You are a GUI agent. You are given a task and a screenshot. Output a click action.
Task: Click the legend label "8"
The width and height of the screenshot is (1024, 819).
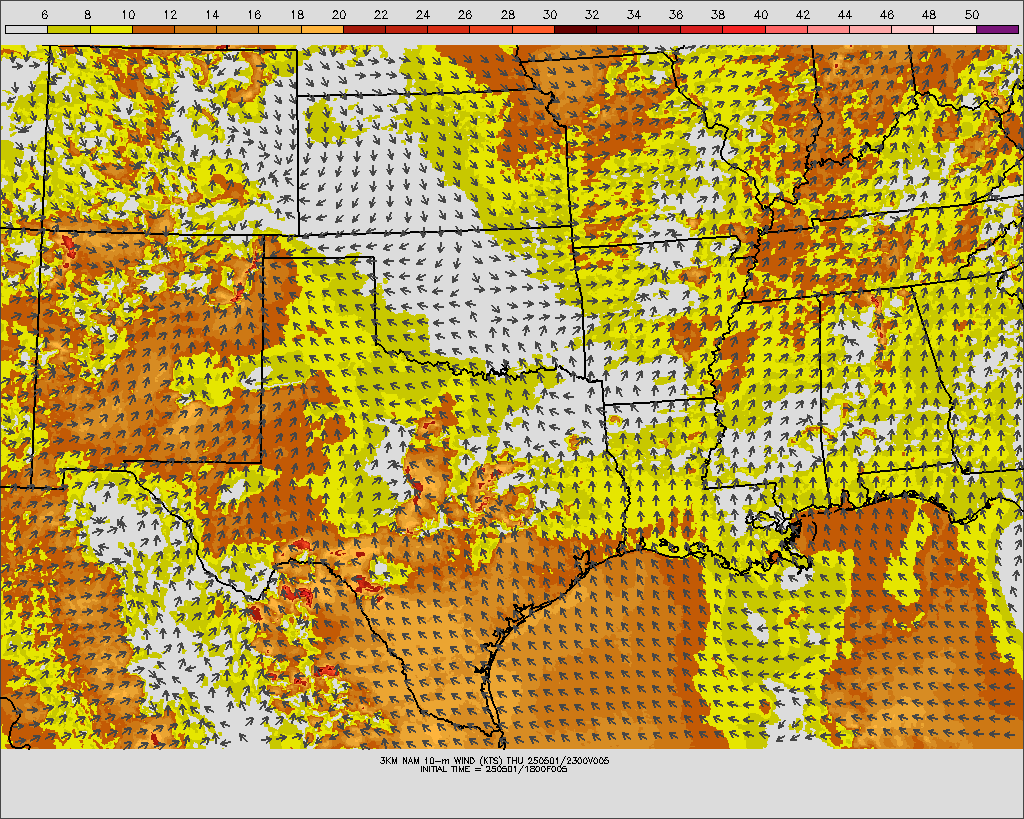coord(88,15)
